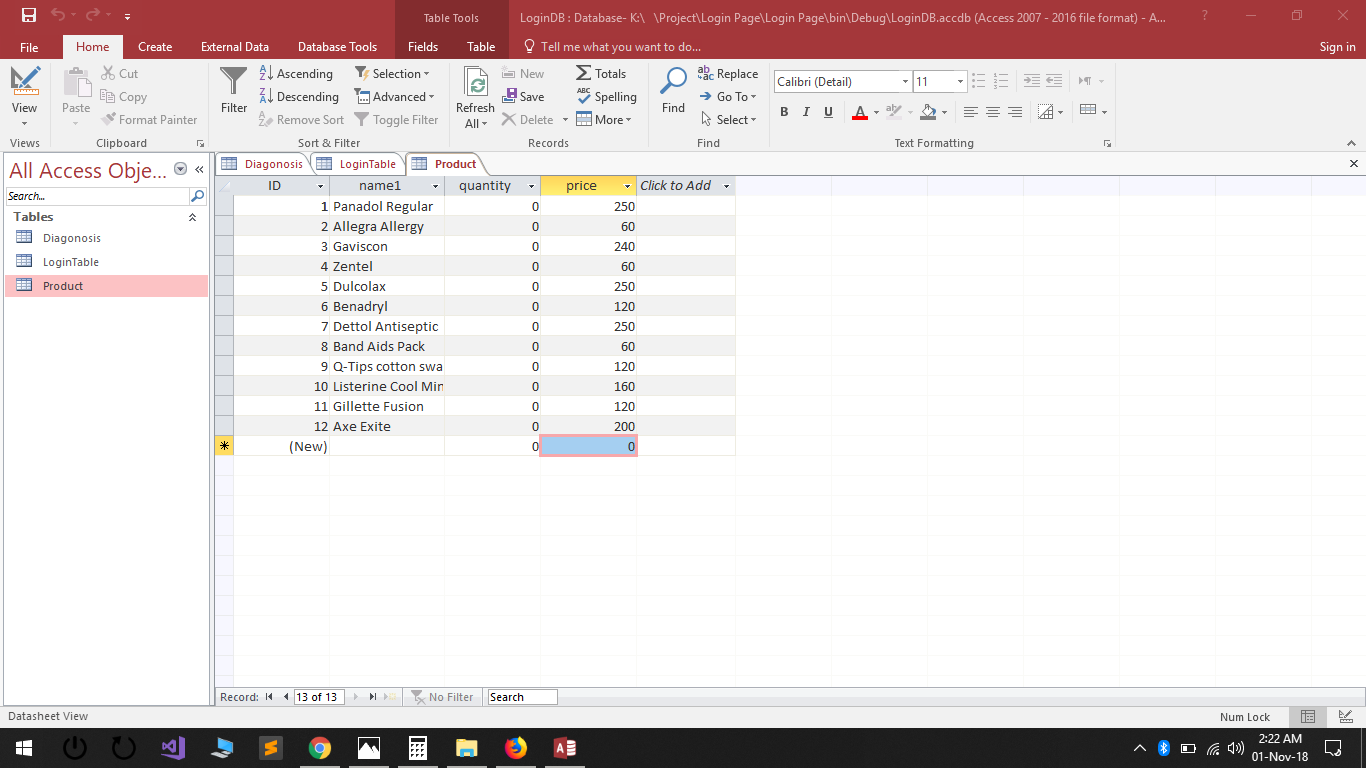Sort the column Descending
This screenshot has width=1366, height=768.
coord(299,97)
